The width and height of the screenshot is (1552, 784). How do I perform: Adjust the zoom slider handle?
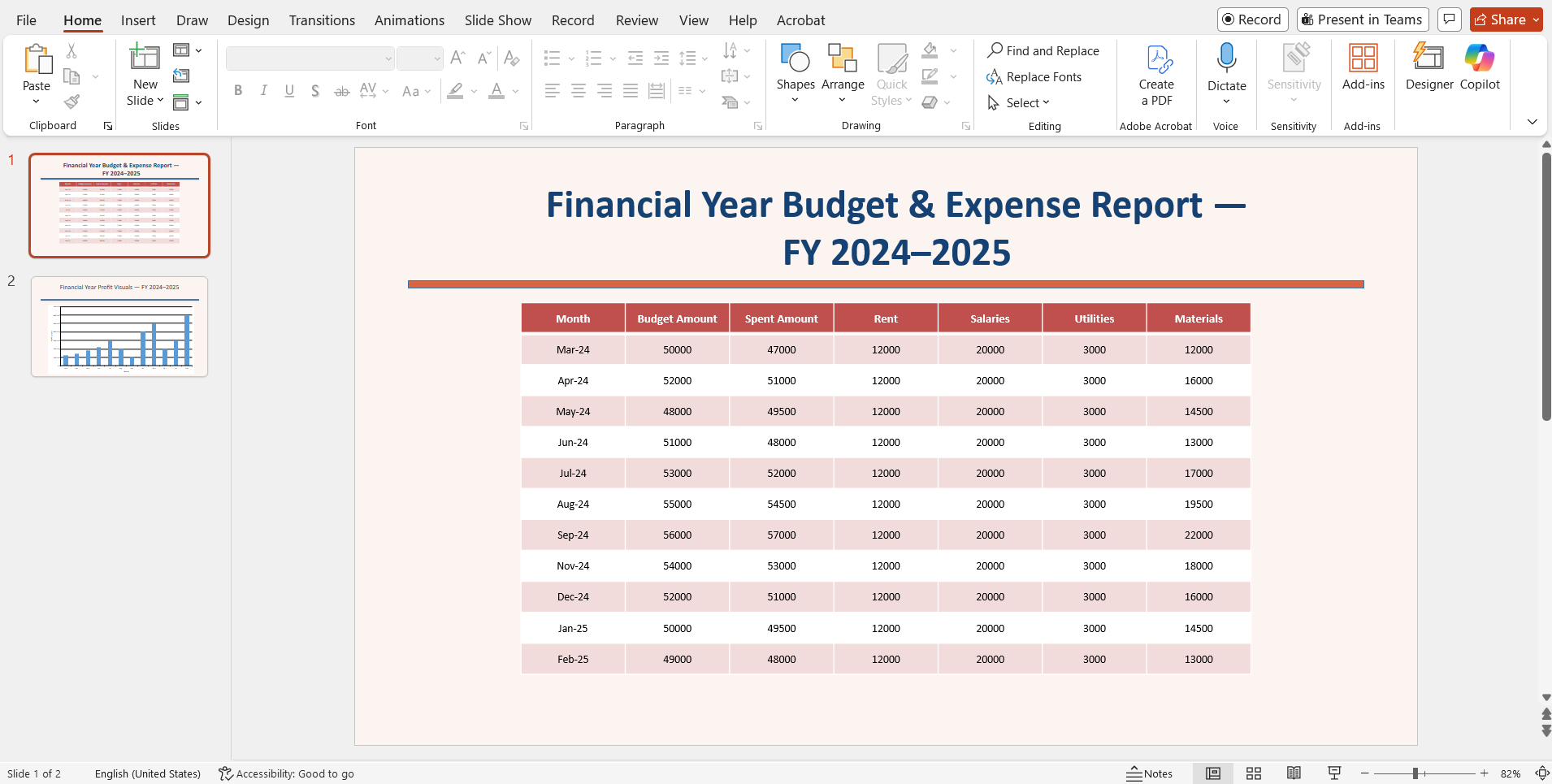1415,773
